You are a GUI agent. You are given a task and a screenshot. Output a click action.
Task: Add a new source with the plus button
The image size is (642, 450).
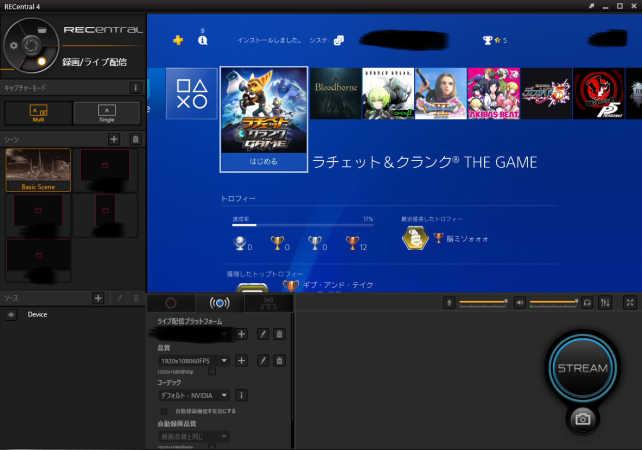(98, 298)
